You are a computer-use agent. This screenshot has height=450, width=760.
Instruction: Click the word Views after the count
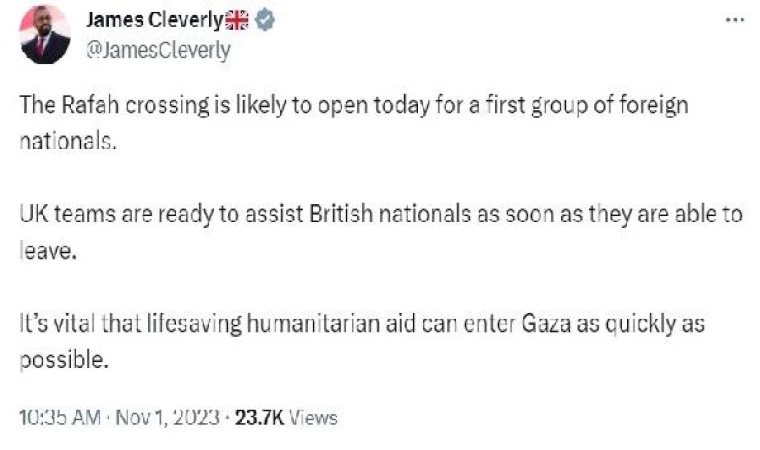[x=312, y=417]
